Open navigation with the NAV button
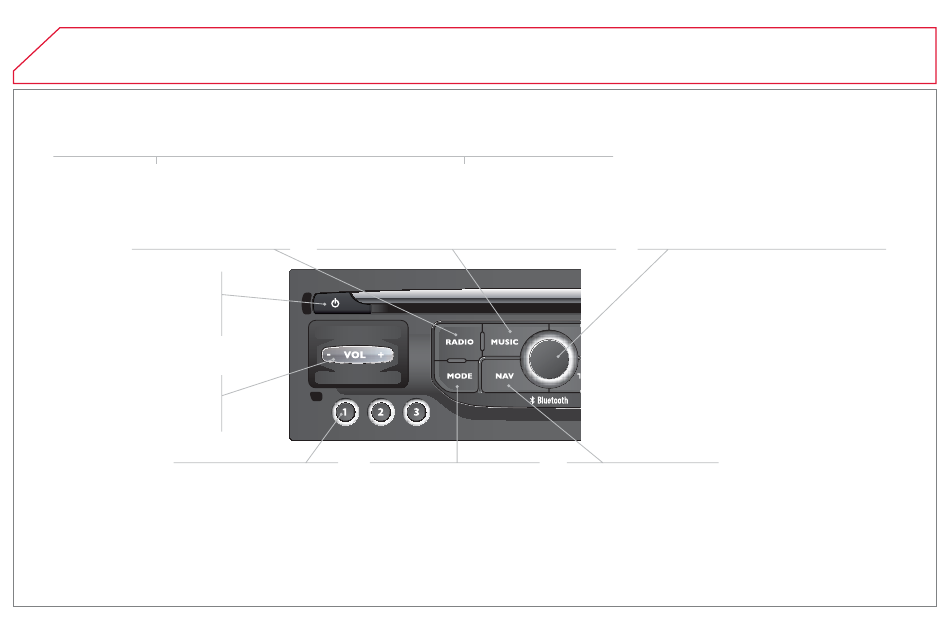Screen dimensions: 950x620 click(504, 376)
